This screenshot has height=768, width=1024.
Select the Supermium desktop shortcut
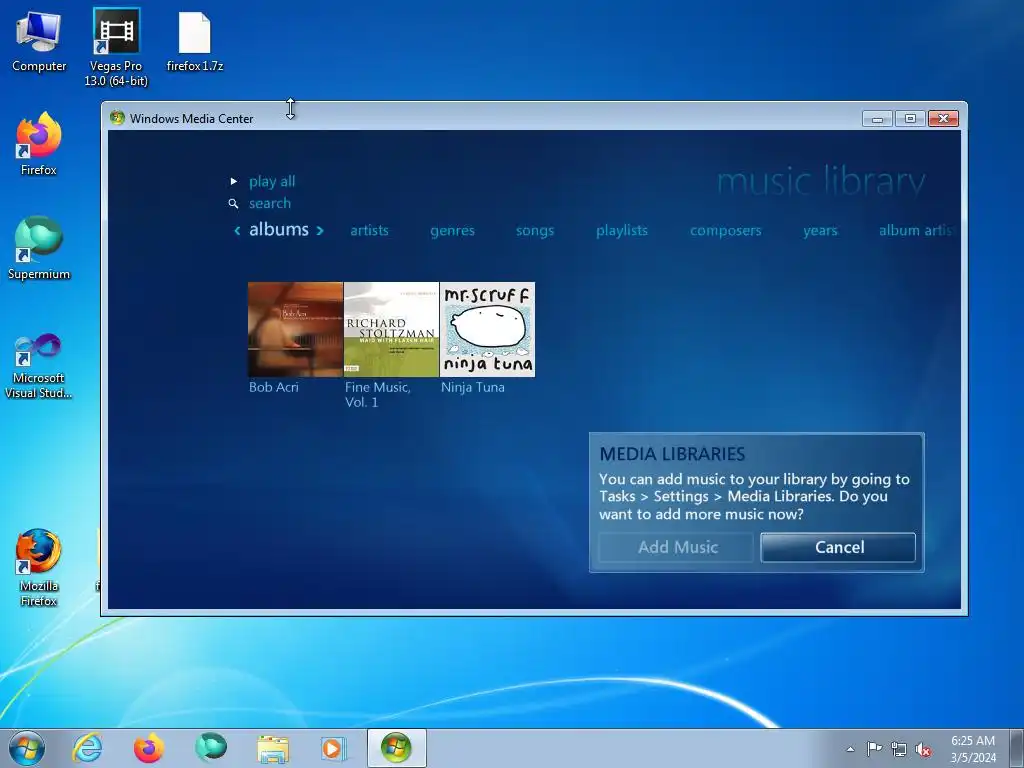[39, 248]
